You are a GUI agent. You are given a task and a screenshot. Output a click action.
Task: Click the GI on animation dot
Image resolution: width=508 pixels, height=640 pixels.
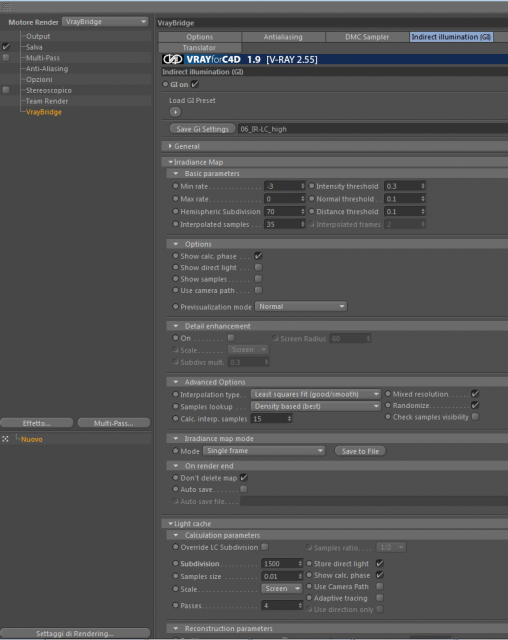pyautogui.click(x=165, y=84)
